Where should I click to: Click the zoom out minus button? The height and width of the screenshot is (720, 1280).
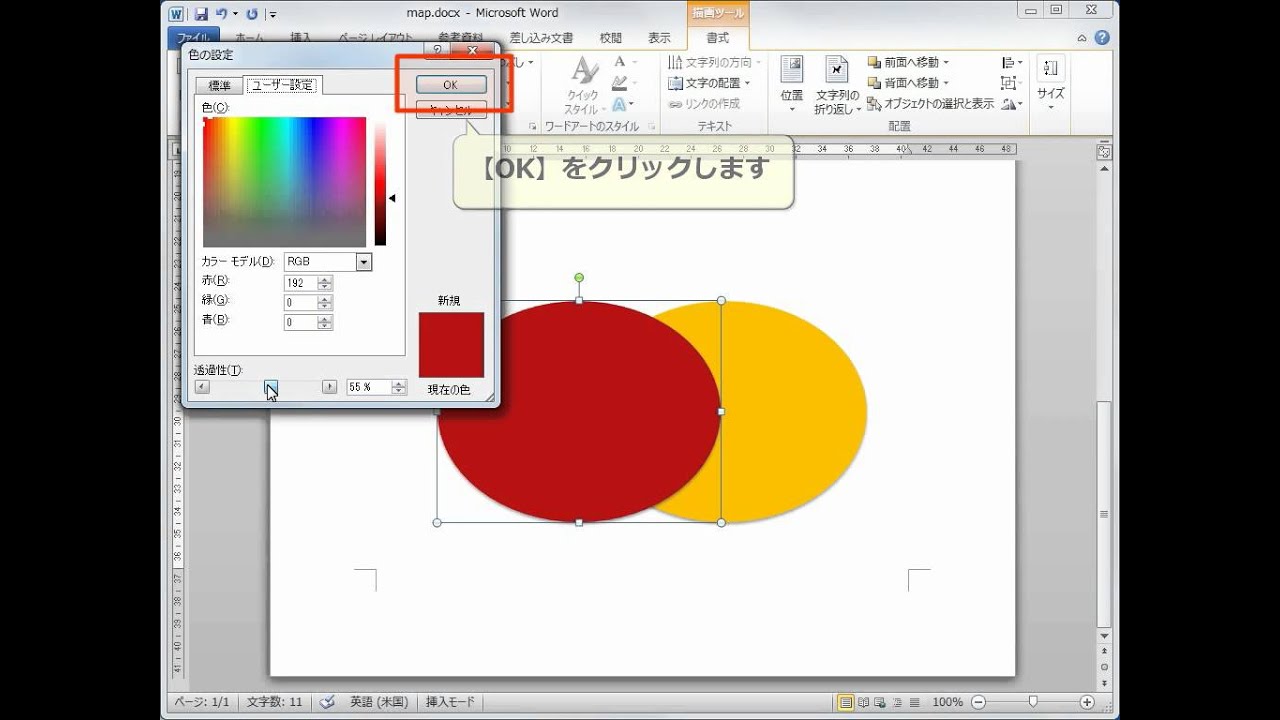pyautogui.click(x=979, y=702)
